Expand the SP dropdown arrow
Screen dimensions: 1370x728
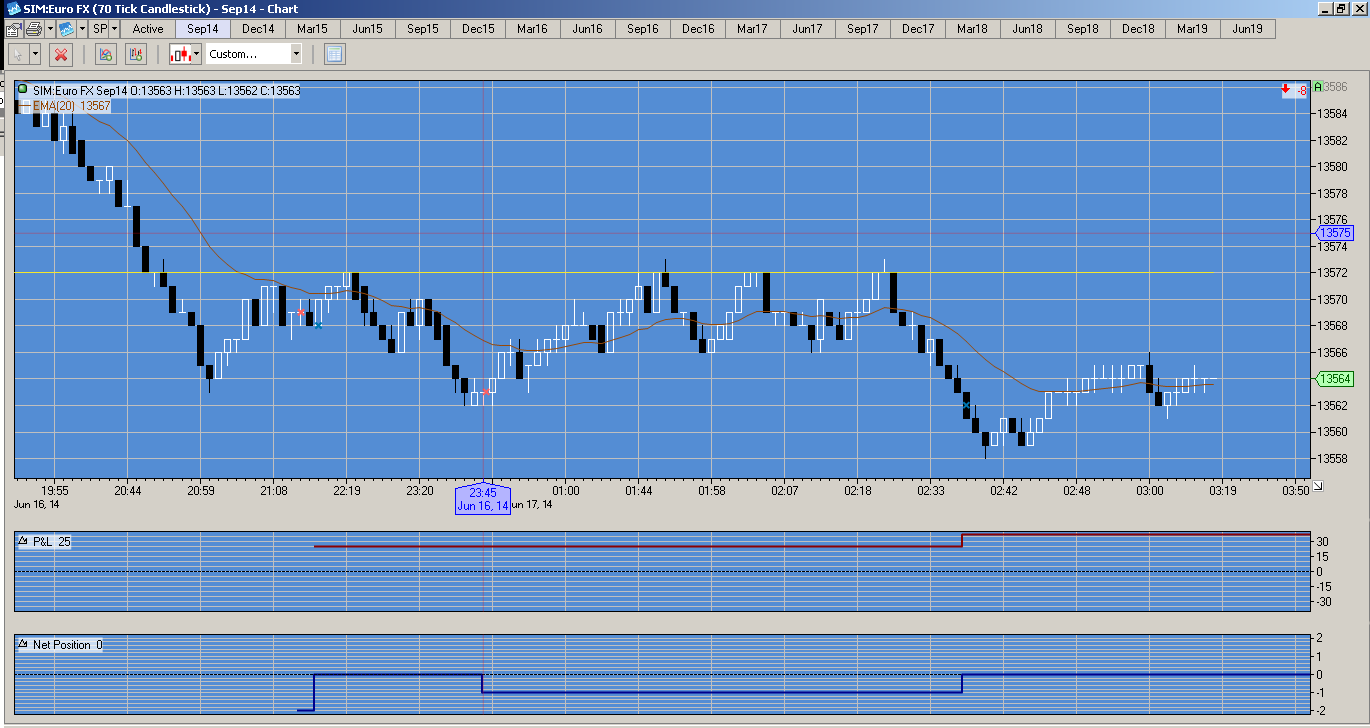click(114, 29)
